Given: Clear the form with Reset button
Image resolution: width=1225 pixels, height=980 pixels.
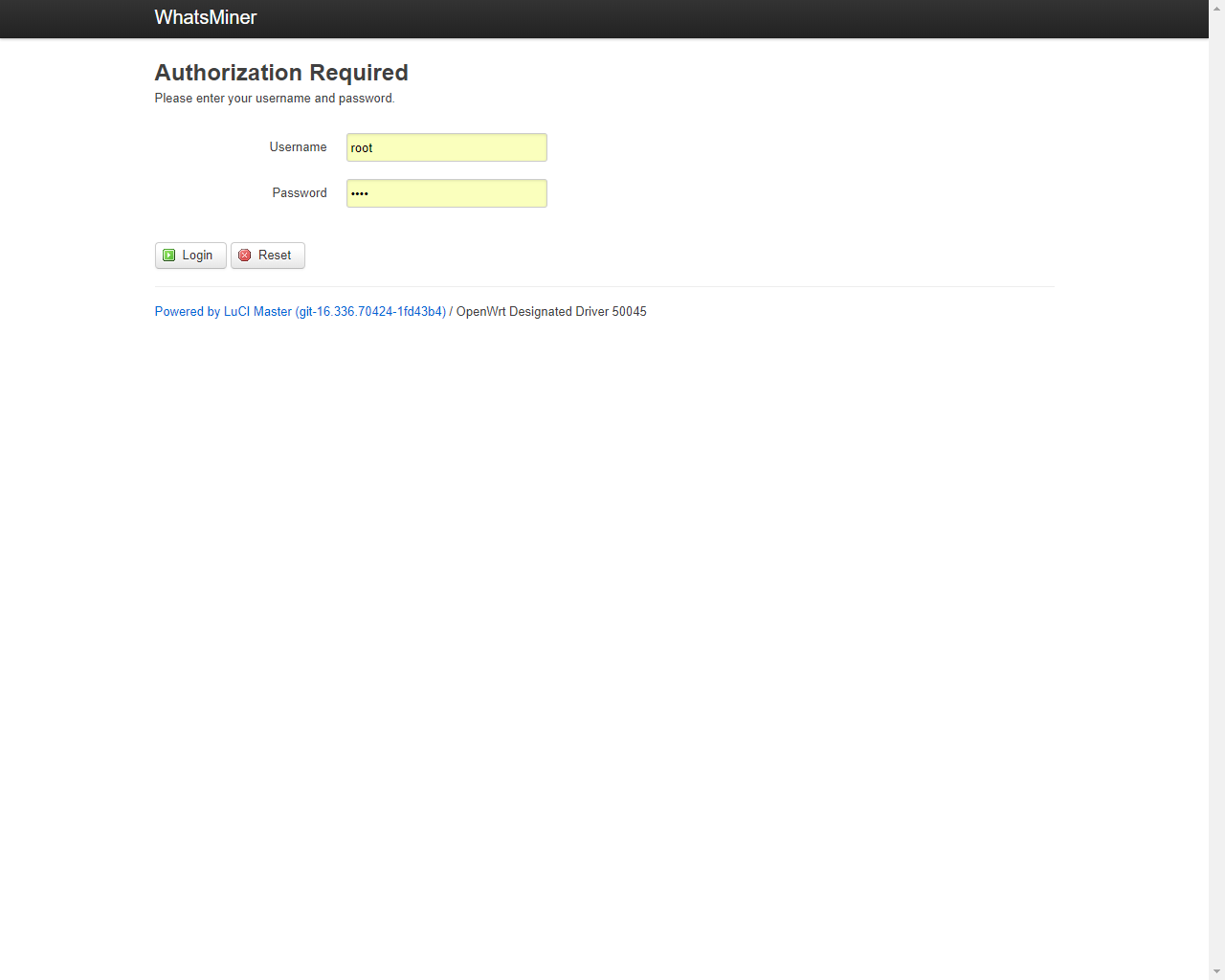Looking at the screenshot, I should coord(268,256).
